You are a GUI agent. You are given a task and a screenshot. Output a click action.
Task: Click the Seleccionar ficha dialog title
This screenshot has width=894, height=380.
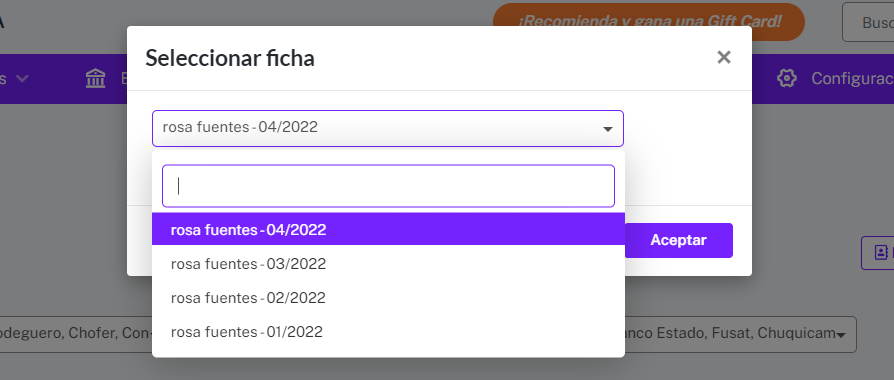click(230, 58)
